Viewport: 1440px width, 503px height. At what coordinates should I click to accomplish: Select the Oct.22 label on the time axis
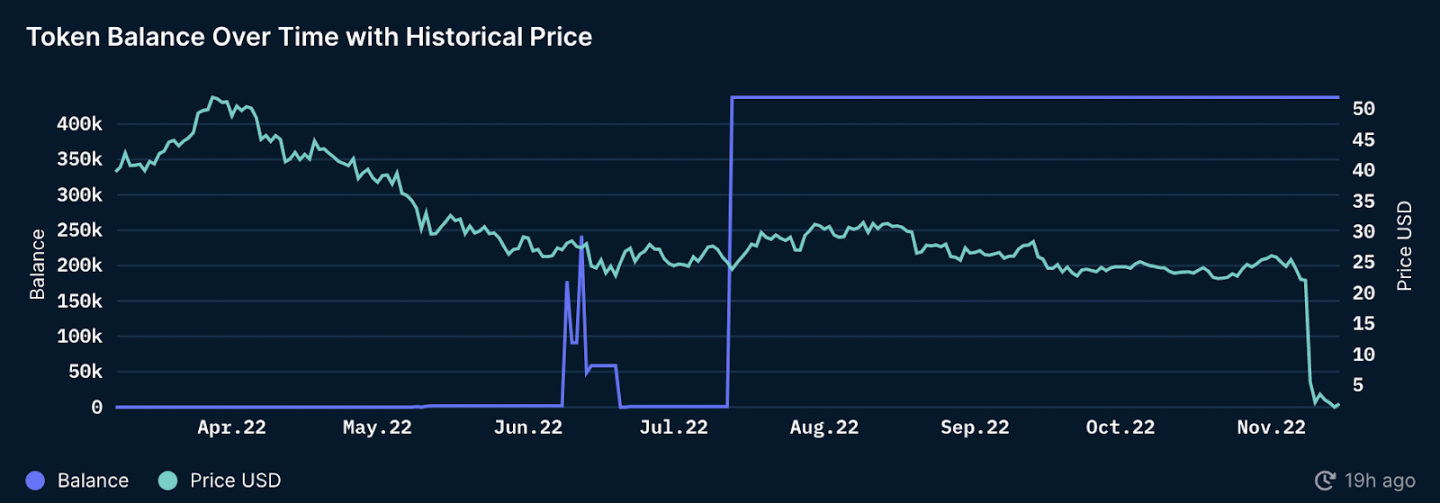1120,428
